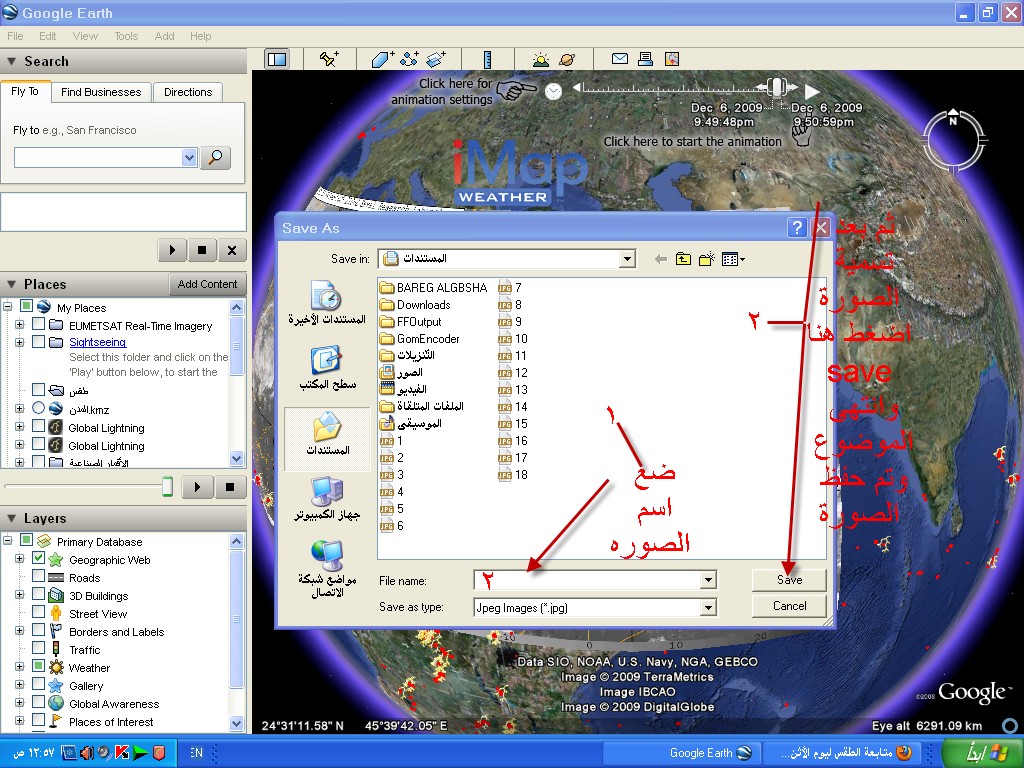1024x768 pixels.
Task: Select the المدن.kmz radio button
Action: point(39,409)
